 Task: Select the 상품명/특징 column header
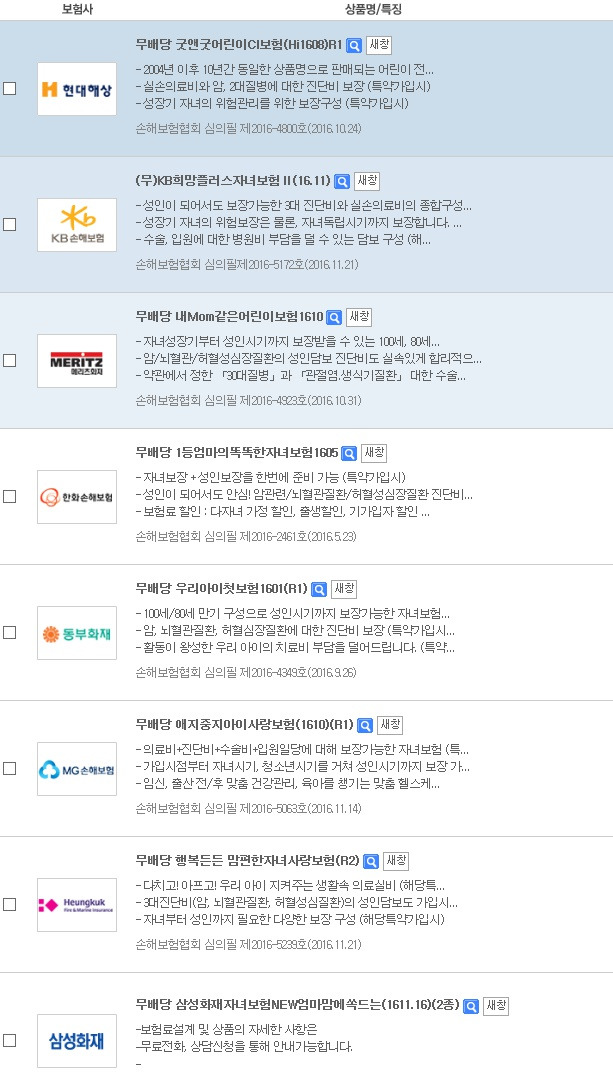(x=373, y=10)
